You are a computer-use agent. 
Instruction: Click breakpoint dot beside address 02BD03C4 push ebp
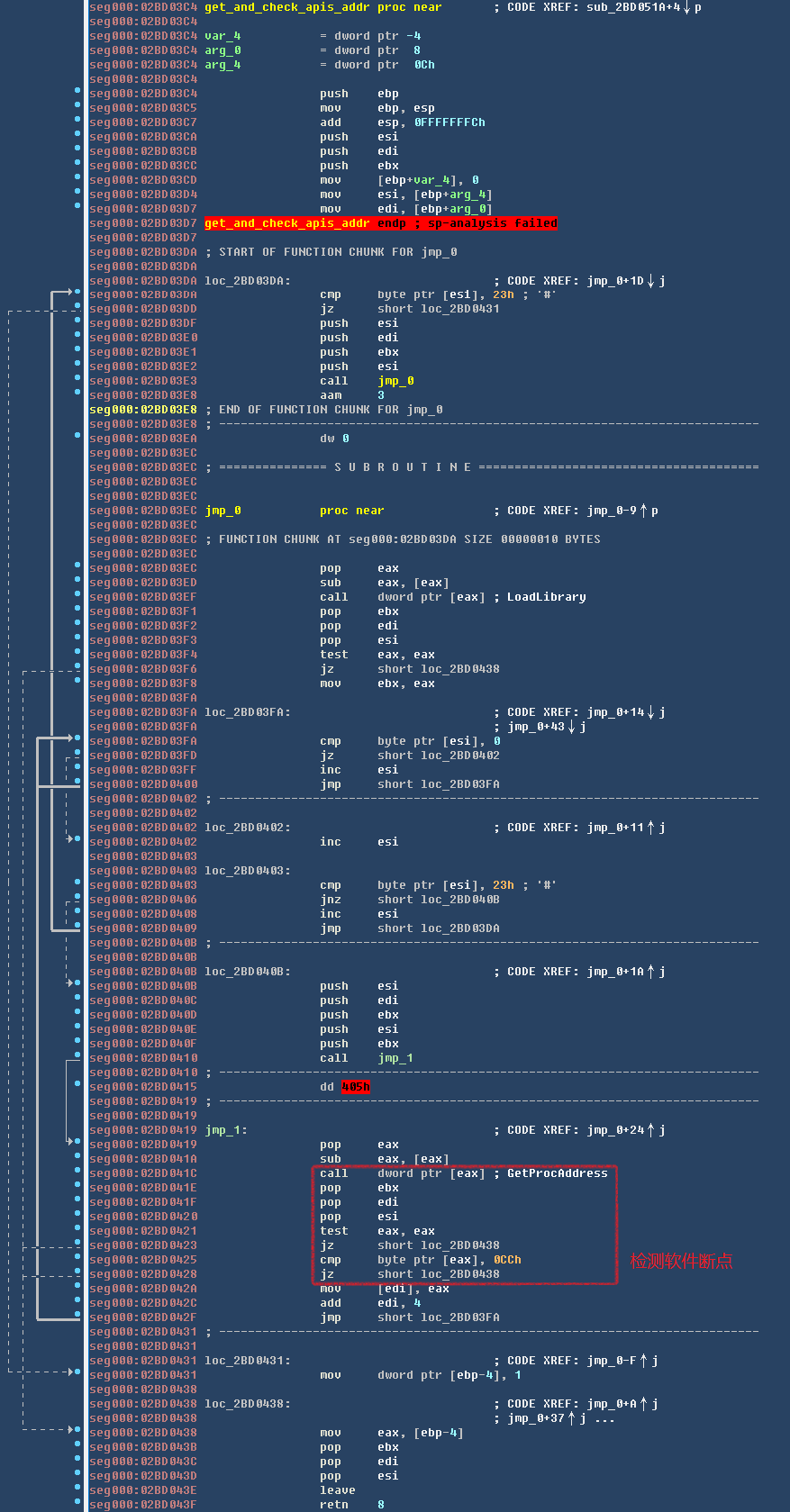pyautogui.click(x=77, y=93)
